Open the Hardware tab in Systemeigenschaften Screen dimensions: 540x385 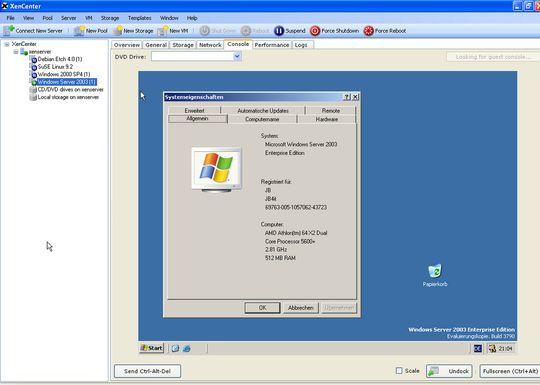coord(326,119)
